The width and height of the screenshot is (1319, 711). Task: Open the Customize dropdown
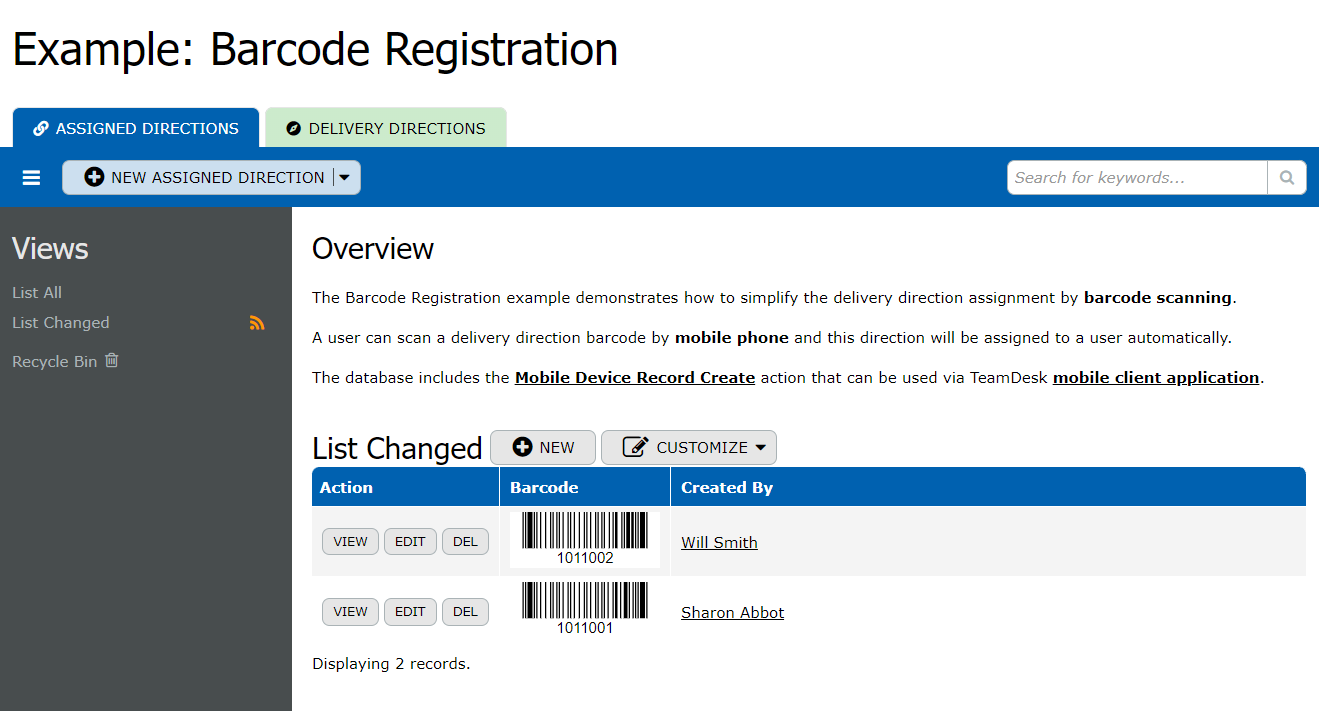[688, 448]
